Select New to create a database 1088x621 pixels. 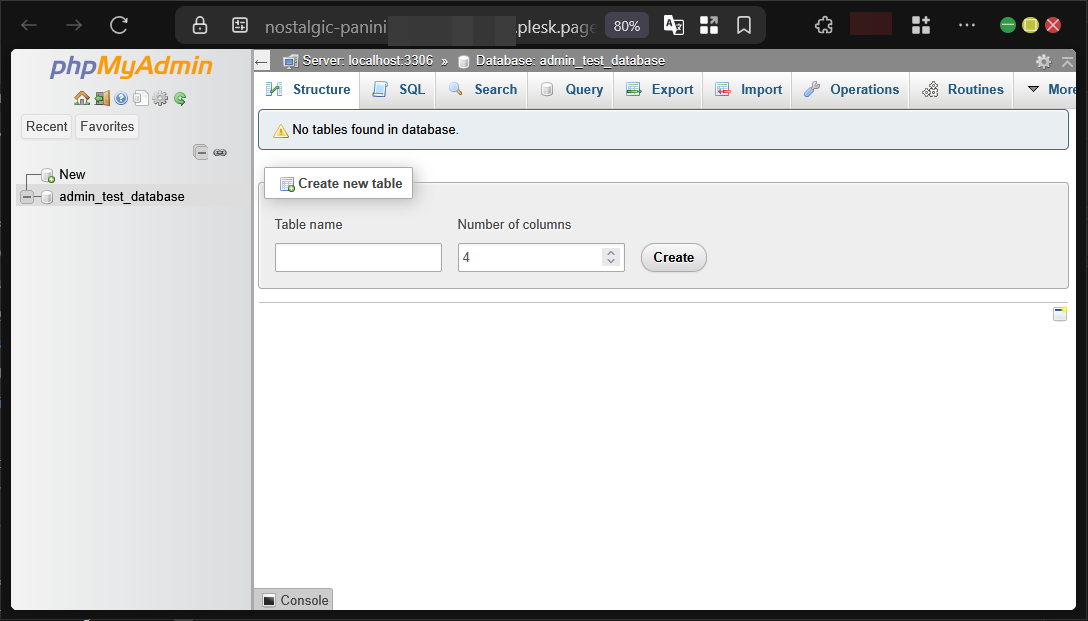70,174
